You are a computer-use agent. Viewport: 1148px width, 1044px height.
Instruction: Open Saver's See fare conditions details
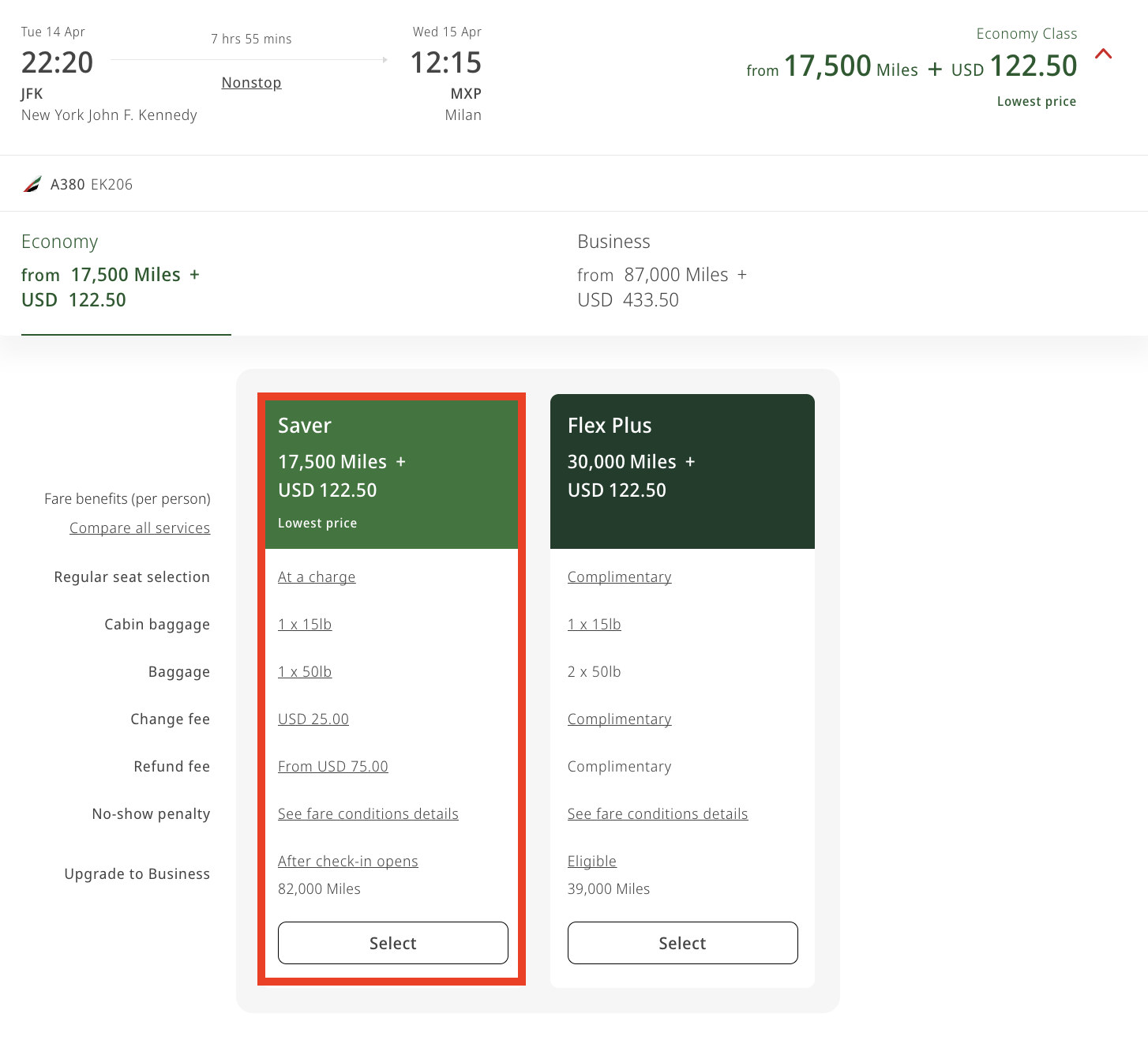point(368,814)
